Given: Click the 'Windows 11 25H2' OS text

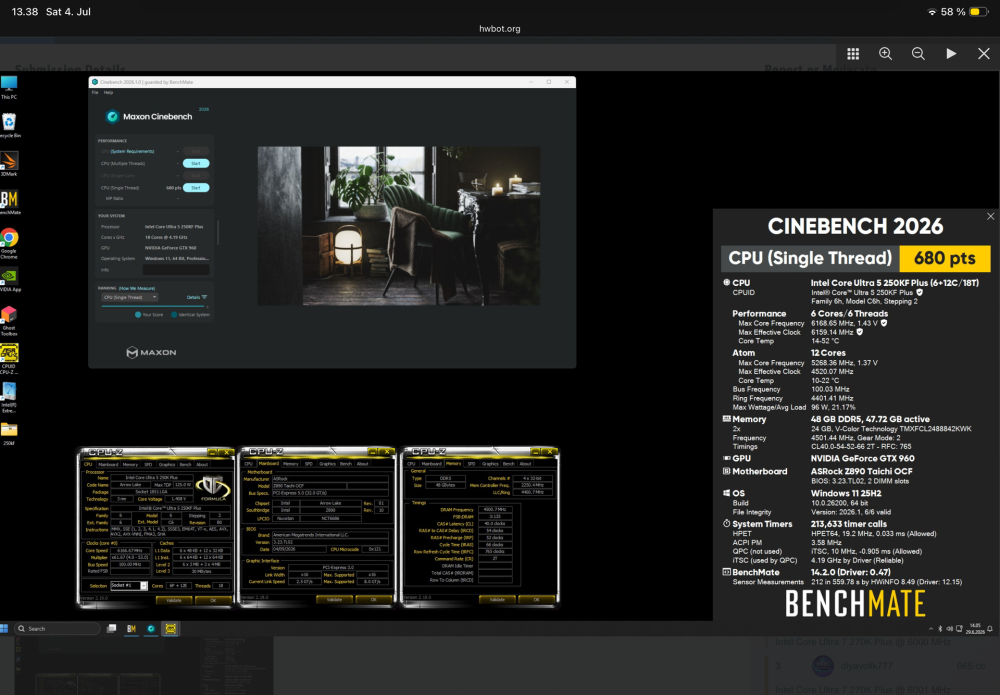Looking at the screenshot, I should click(846, 493).
